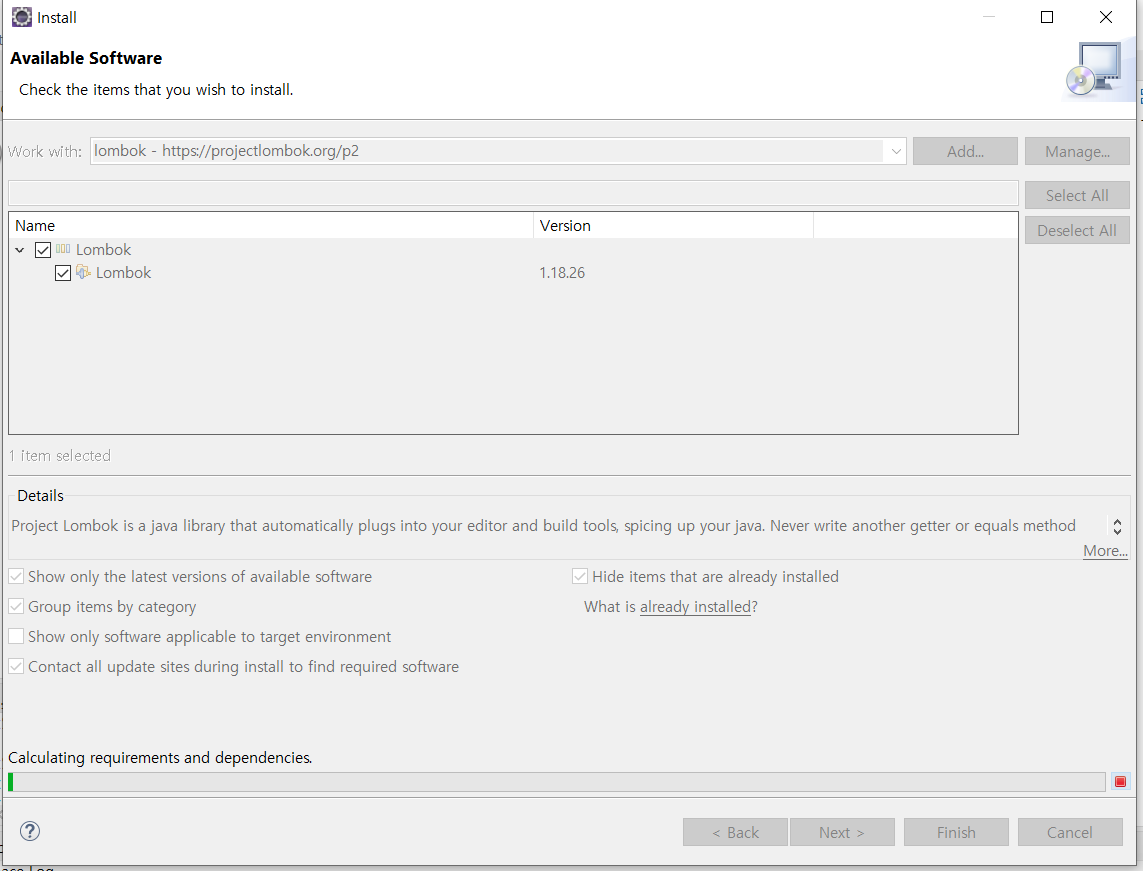Sort by the Version column header
1143x871 pixels.
[674, 226]
